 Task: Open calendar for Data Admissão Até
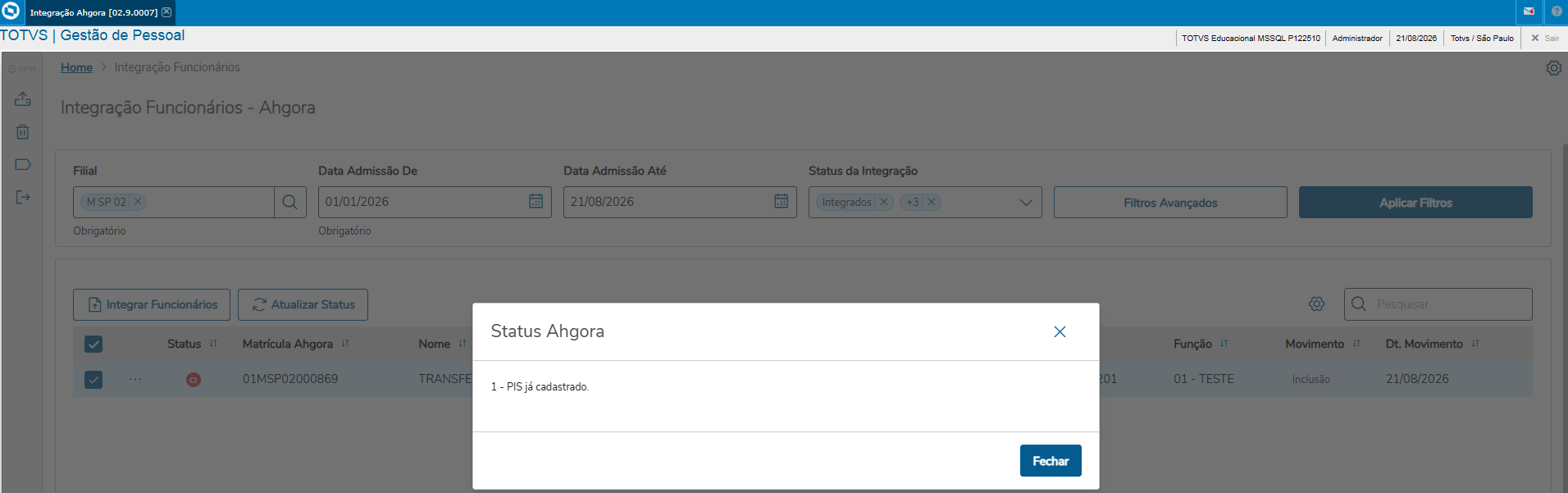point(781,201)
